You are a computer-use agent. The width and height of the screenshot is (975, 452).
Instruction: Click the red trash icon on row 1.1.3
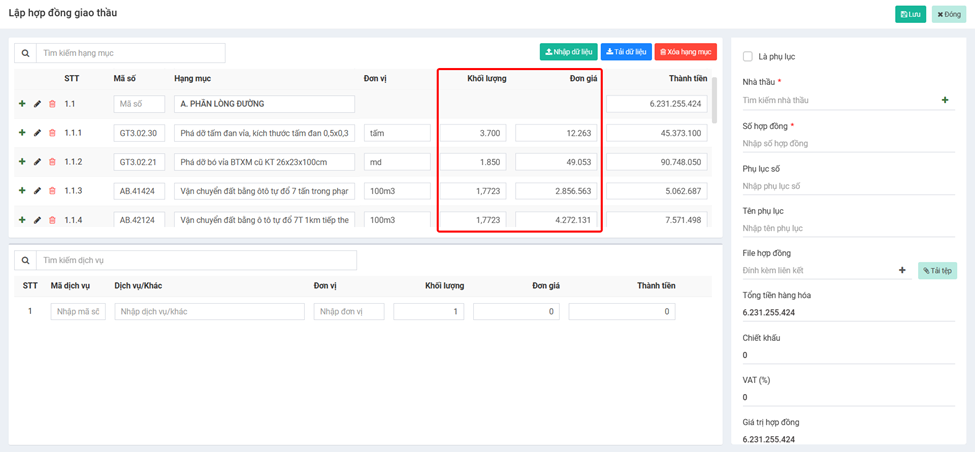(x=52, y=191)
